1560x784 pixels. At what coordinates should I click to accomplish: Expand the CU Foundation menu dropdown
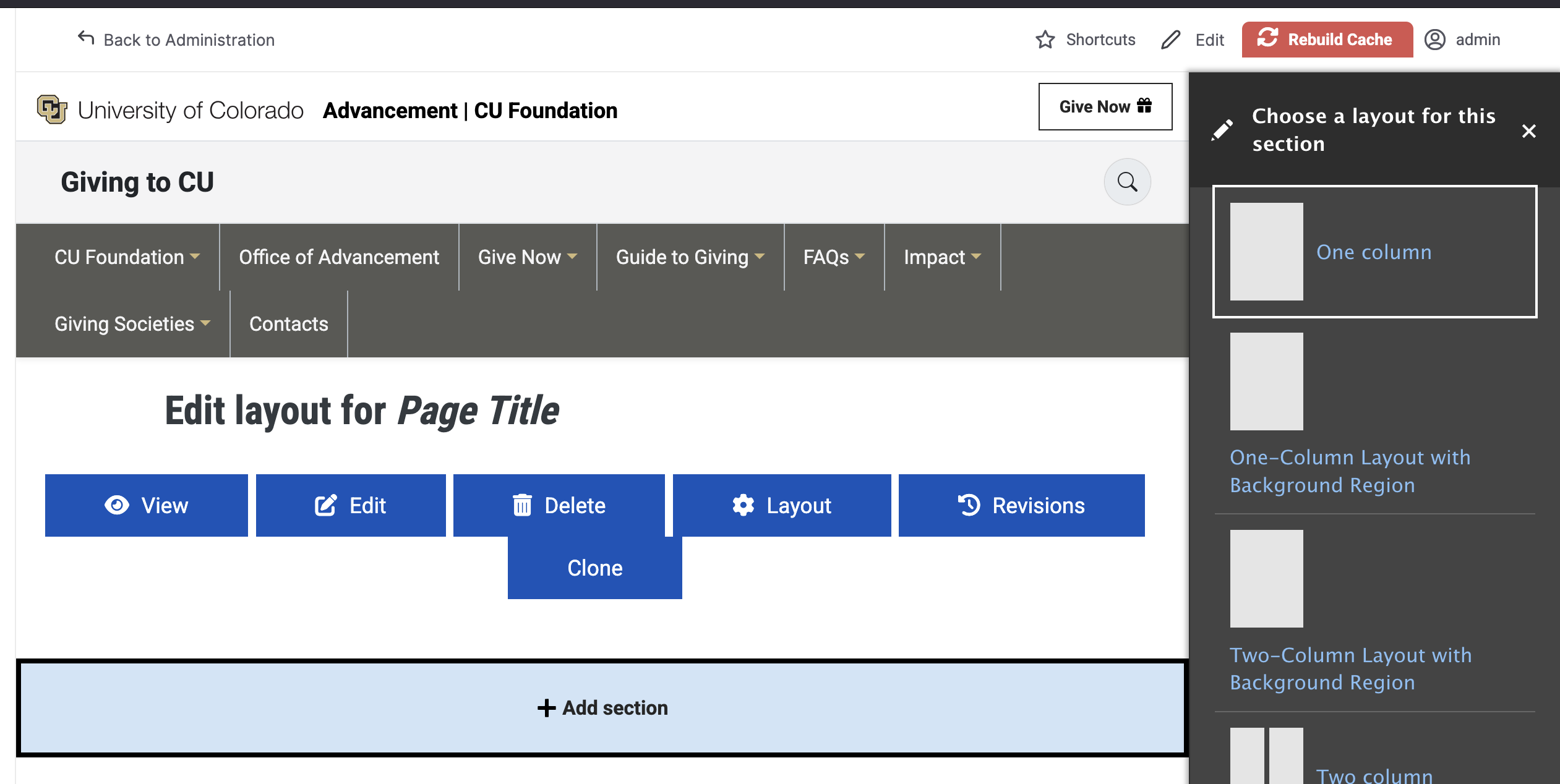tap(195, 256)
